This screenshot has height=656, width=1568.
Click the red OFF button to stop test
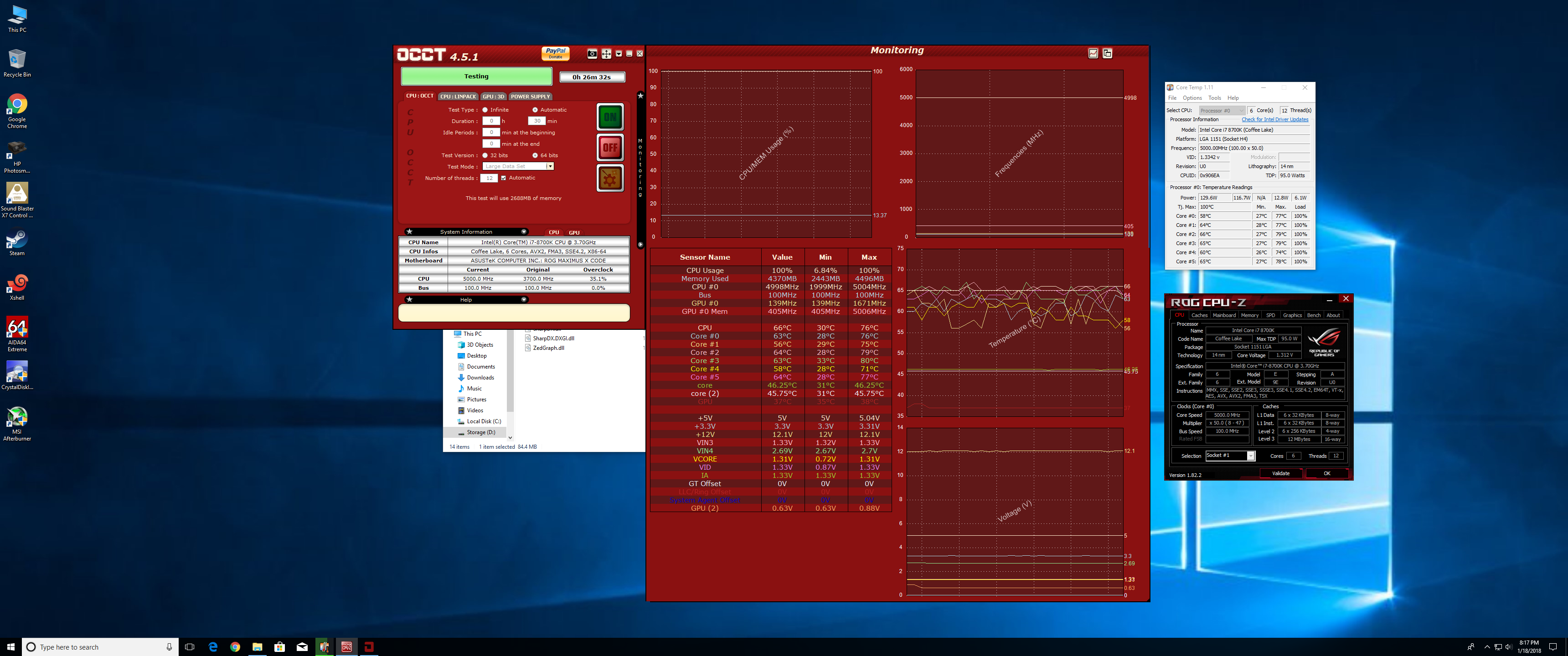[x=610, y=147]
